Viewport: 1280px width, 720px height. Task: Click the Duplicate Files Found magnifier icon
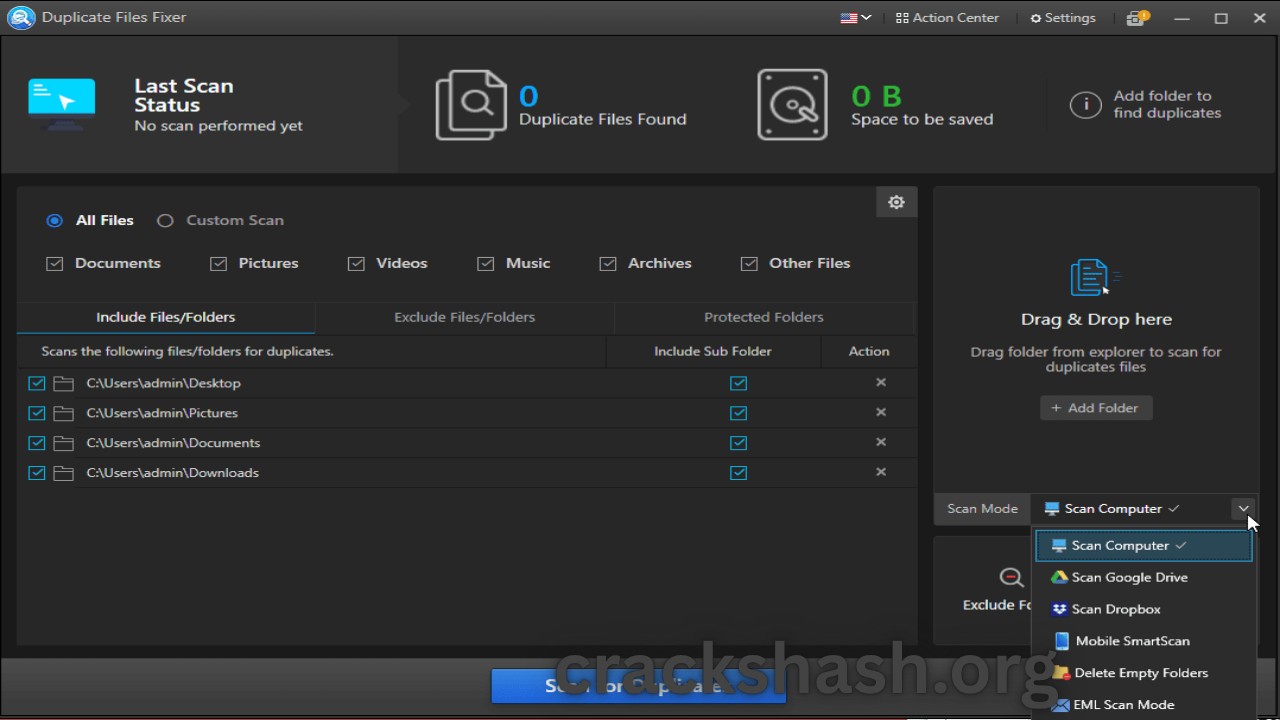[471, 105]
